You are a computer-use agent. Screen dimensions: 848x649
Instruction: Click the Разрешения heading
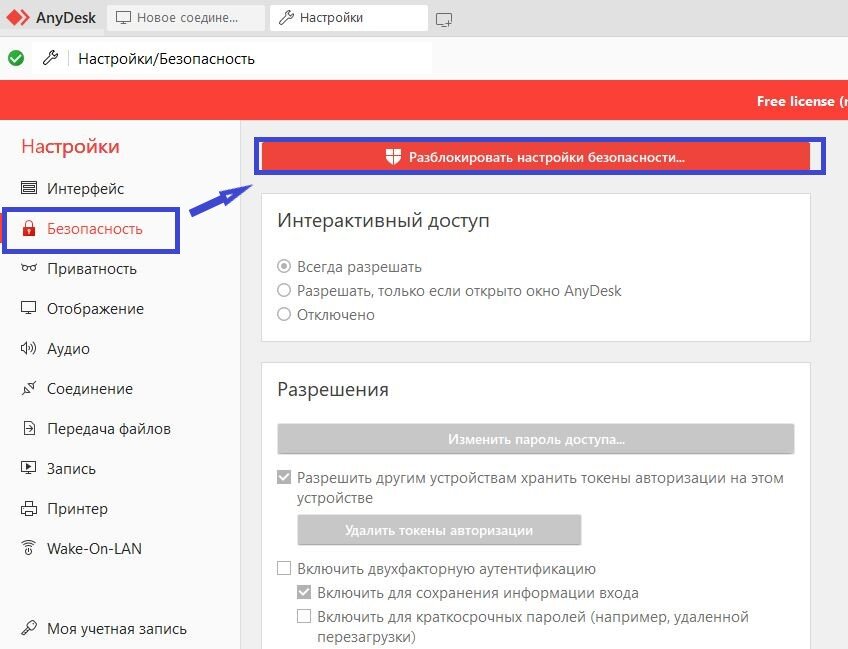click(333, 389)
